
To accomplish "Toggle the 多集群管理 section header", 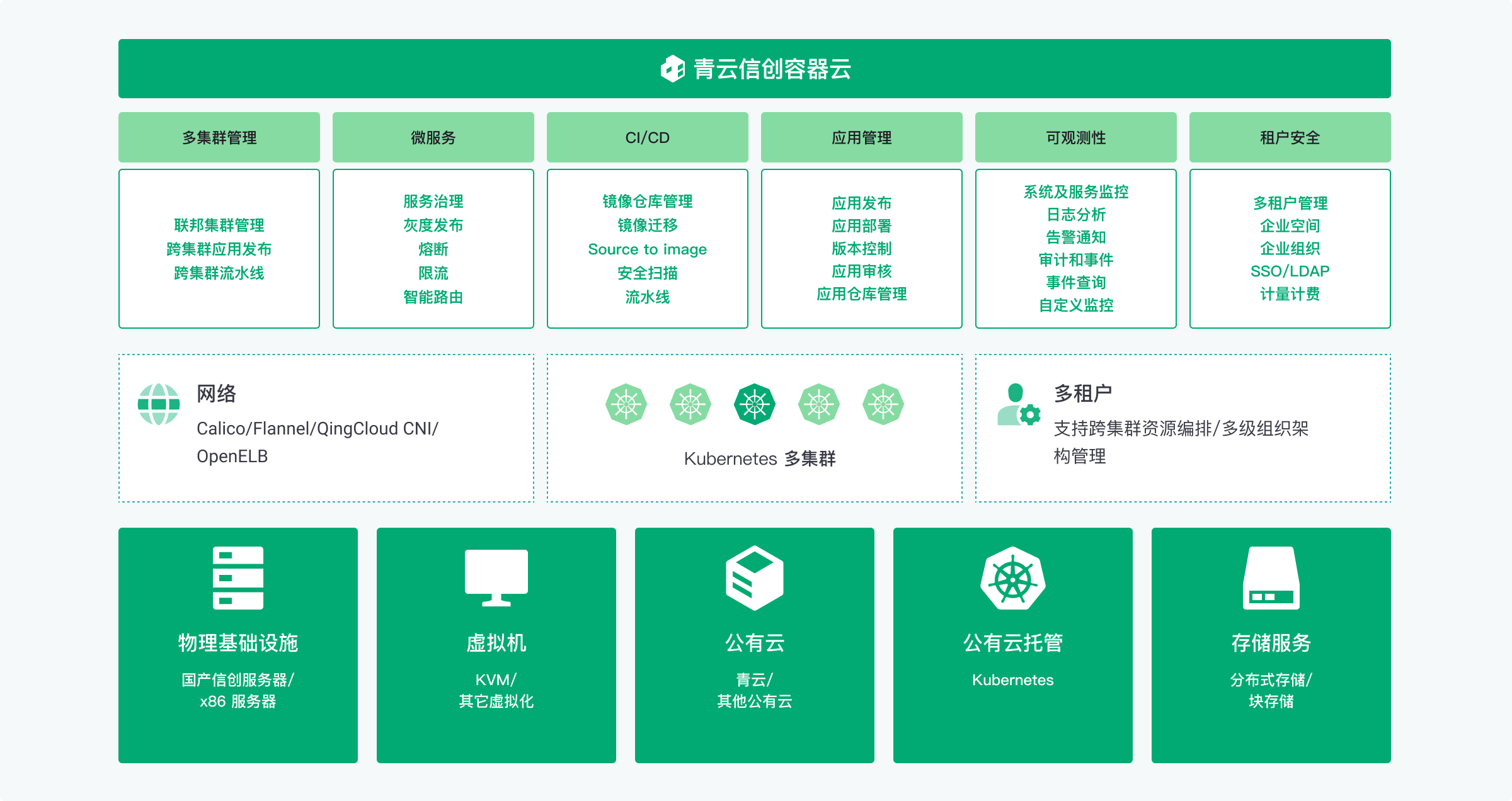I will [x=219, y=137].
